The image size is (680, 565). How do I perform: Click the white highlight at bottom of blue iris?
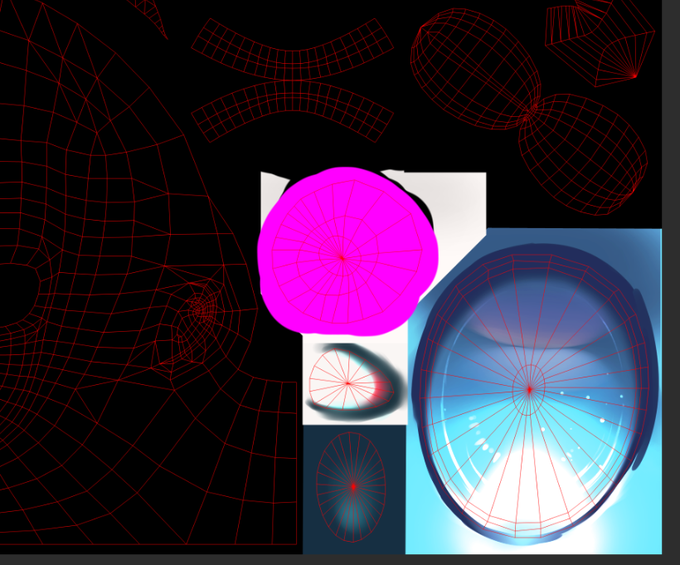[527, 488]
